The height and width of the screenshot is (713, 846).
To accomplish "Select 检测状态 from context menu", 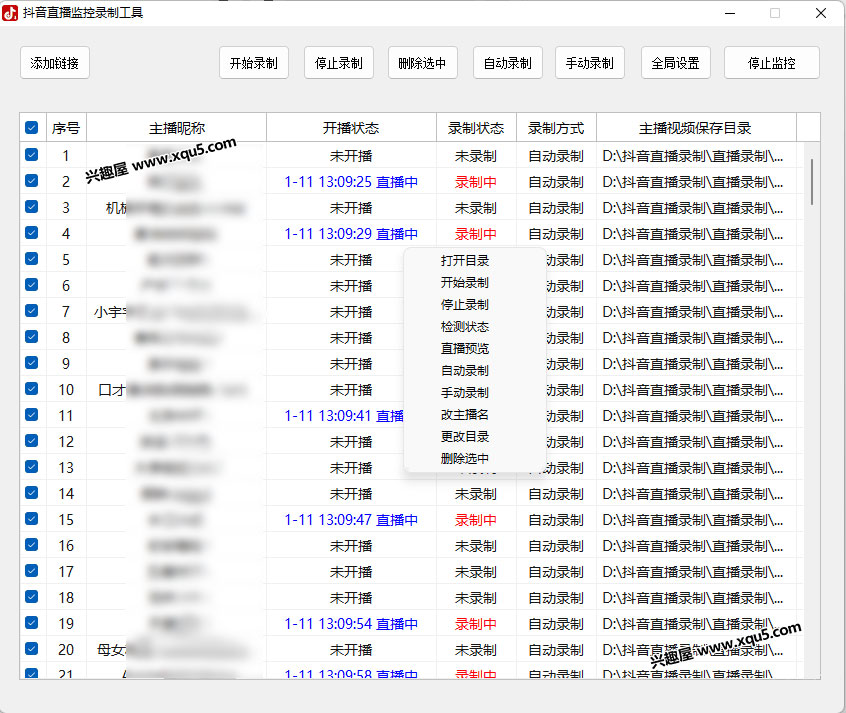I will coord(465,327).
